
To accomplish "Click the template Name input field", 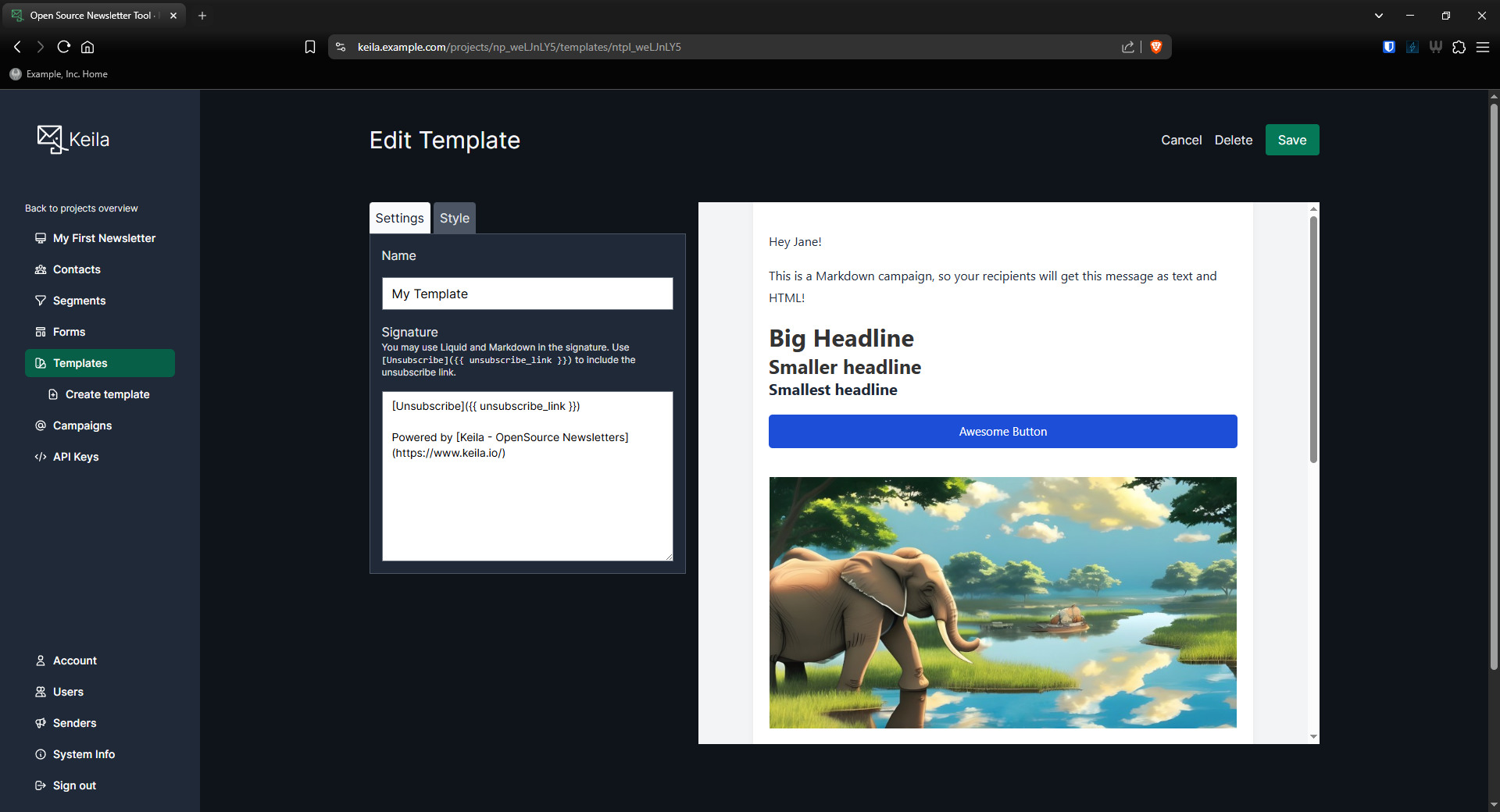I will (x=527, y=294).
